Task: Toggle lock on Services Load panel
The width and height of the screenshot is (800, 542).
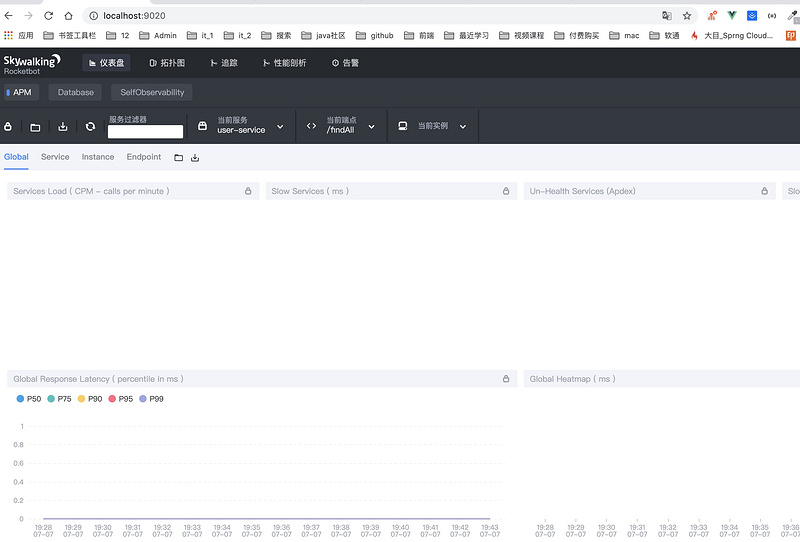Action: [248, 191]
